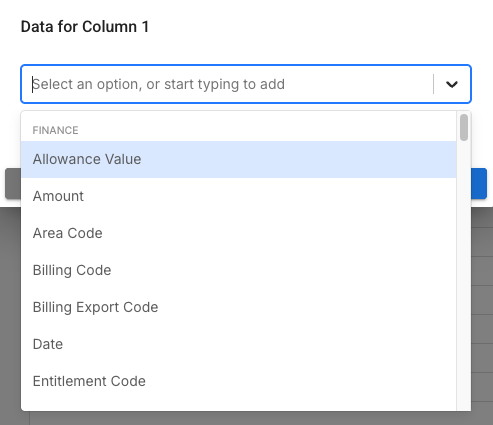The height and width of the screenshot is (425, 493).
Task: Click the dropdown list scrollbar thumb
Action: (x=464, y=127)
